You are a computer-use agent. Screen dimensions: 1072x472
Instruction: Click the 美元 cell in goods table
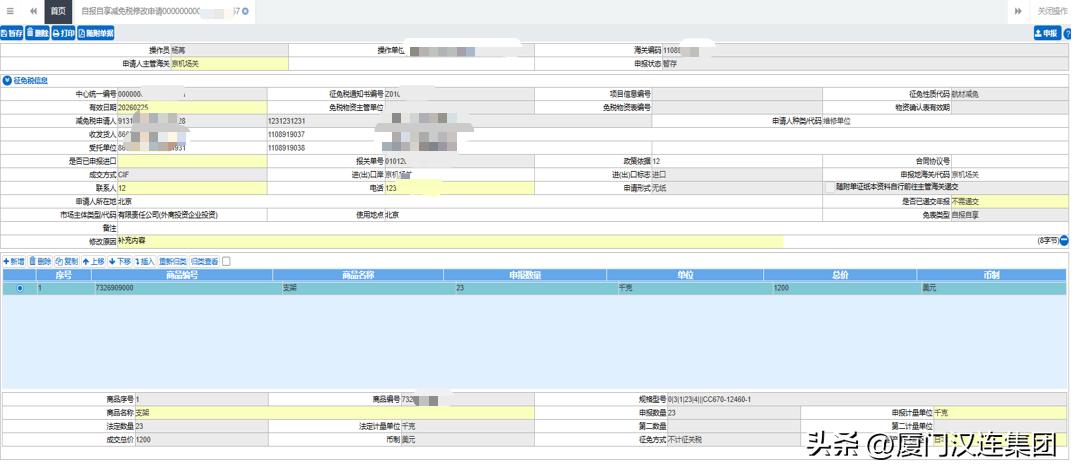point(991,289)
